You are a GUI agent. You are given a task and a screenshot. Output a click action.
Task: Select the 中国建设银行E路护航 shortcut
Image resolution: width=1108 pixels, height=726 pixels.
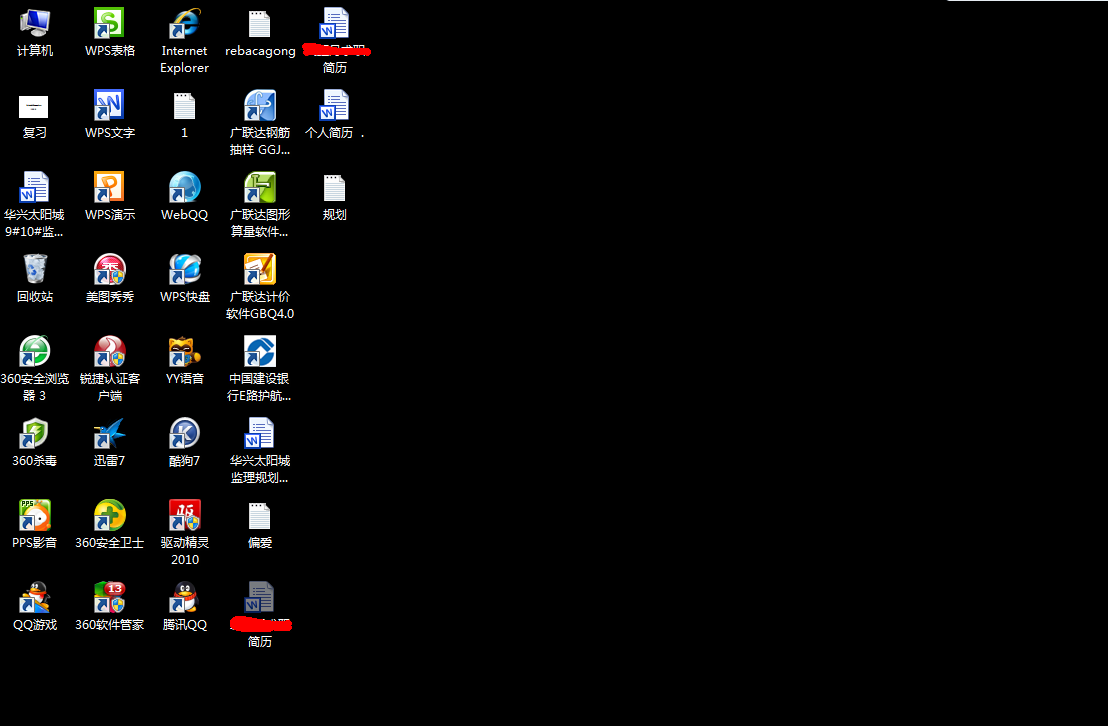[259, 351]
